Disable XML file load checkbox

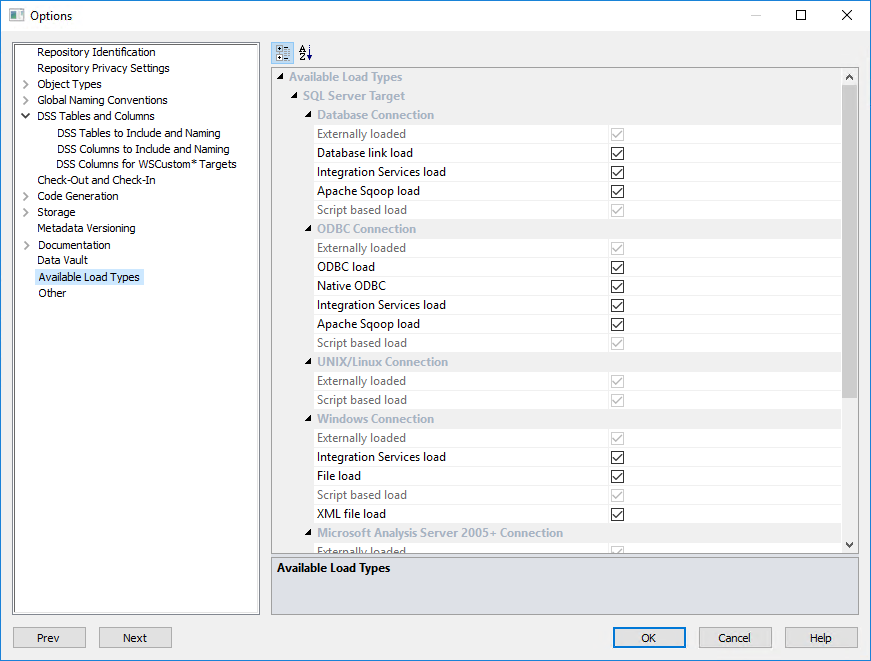[x=617, y=514]
